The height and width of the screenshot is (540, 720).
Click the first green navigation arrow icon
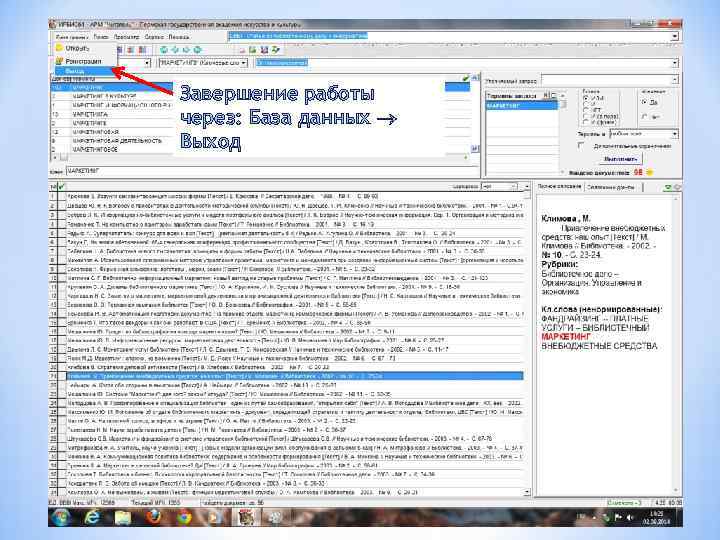[163, 50]
